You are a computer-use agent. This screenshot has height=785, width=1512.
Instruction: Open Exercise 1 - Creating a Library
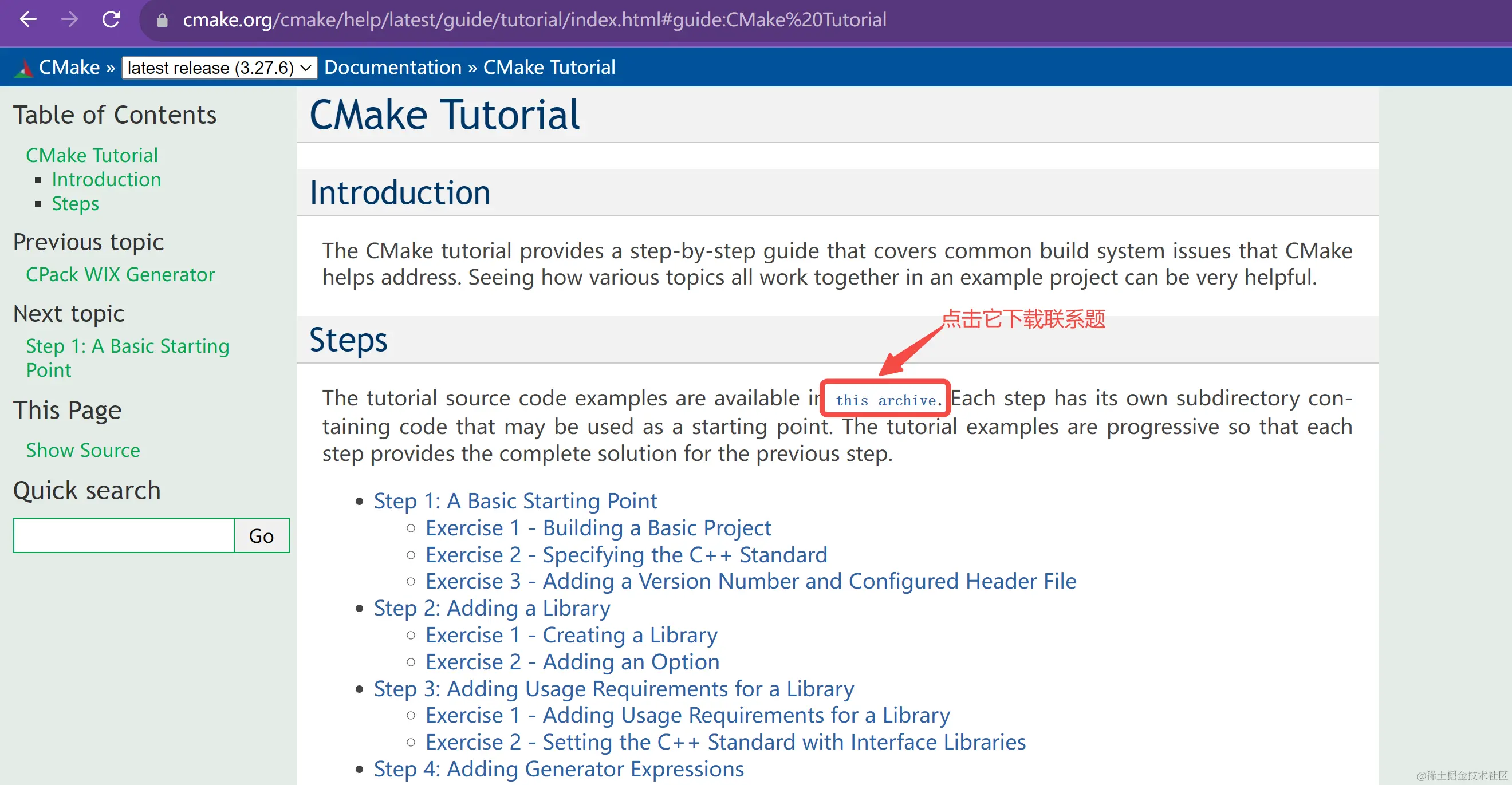click(571, 635)
